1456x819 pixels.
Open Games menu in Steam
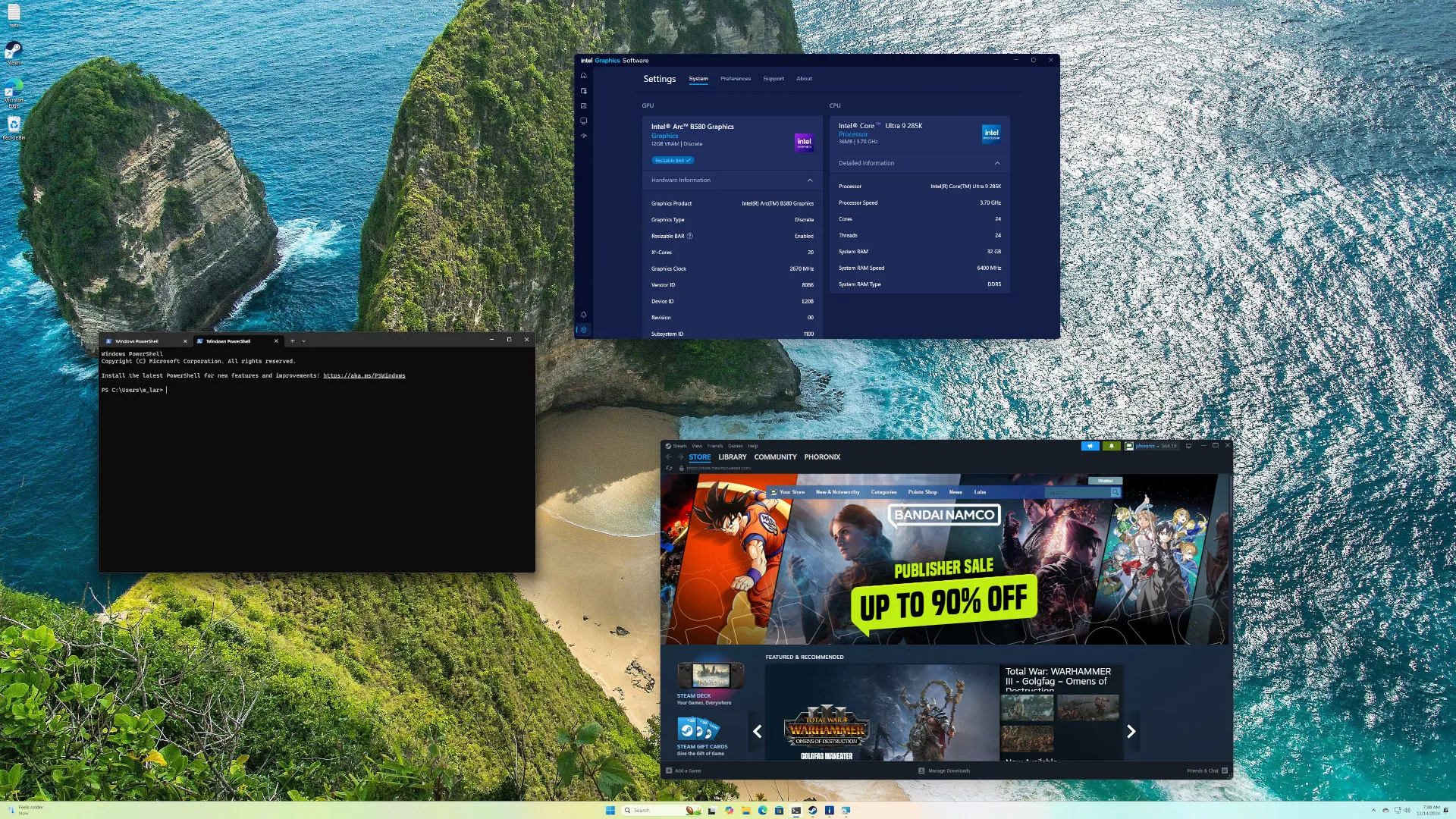pyautogui.click(x=736, y=446)
